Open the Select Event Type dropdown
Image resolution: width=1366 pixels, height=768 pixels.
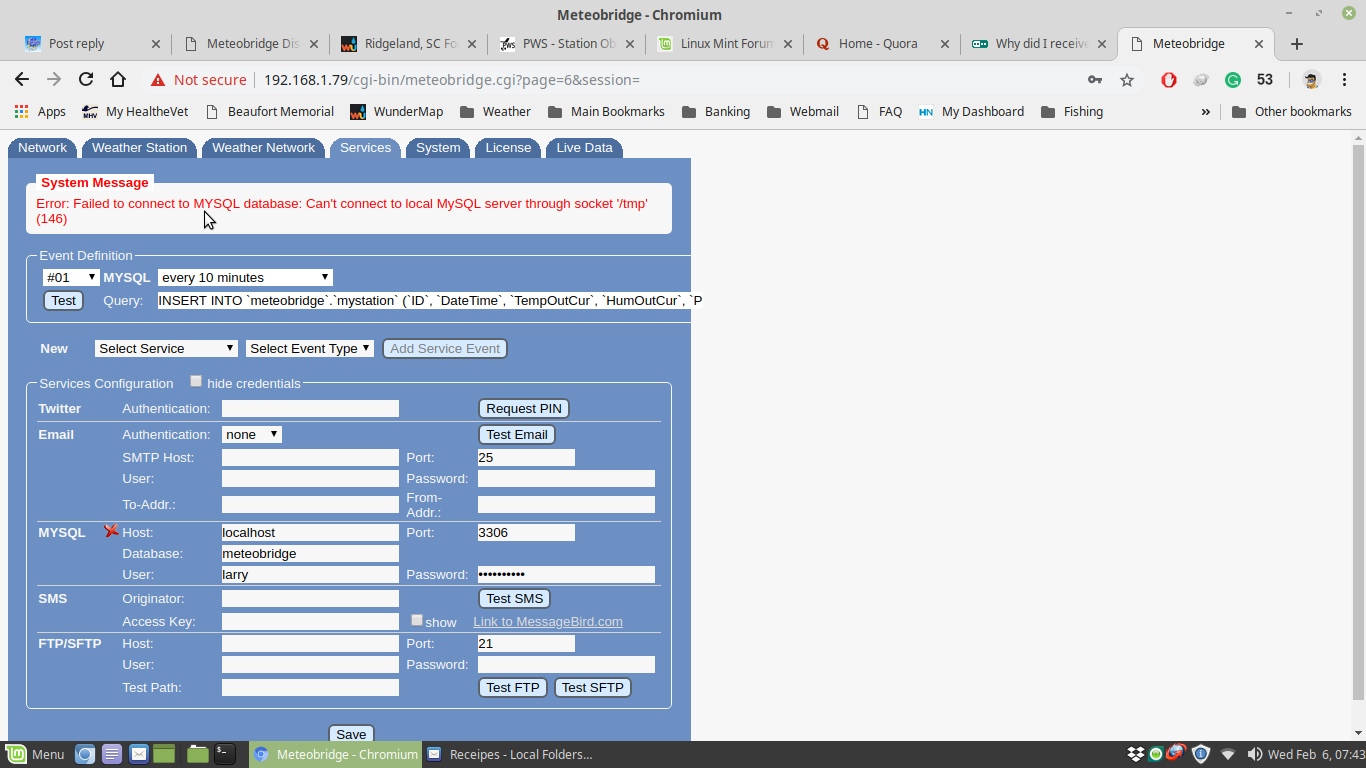point(310,348)
